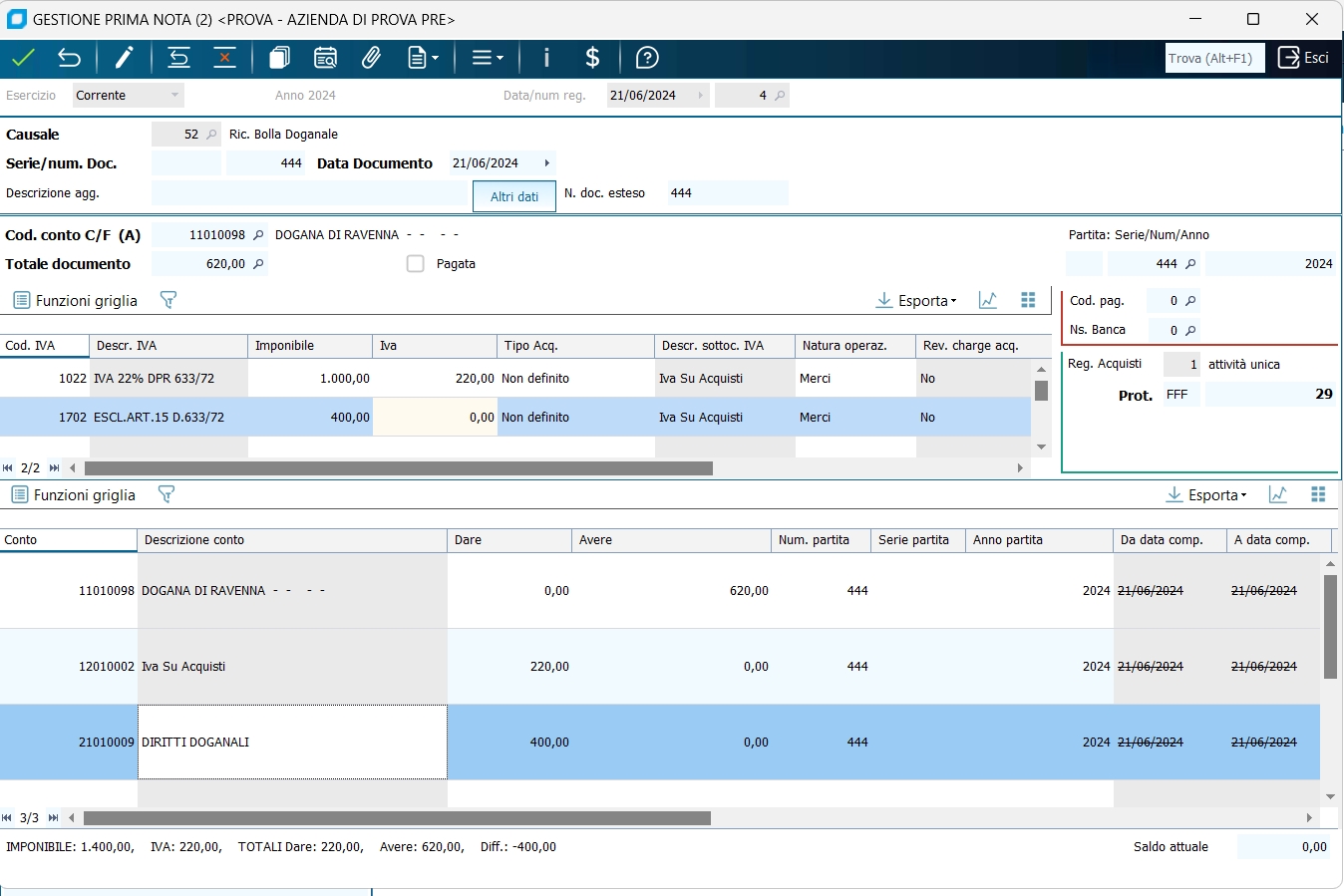Toggle the Pagata checkbox
The width and height of the screenshot is (1344, 896).
(416, 264)
